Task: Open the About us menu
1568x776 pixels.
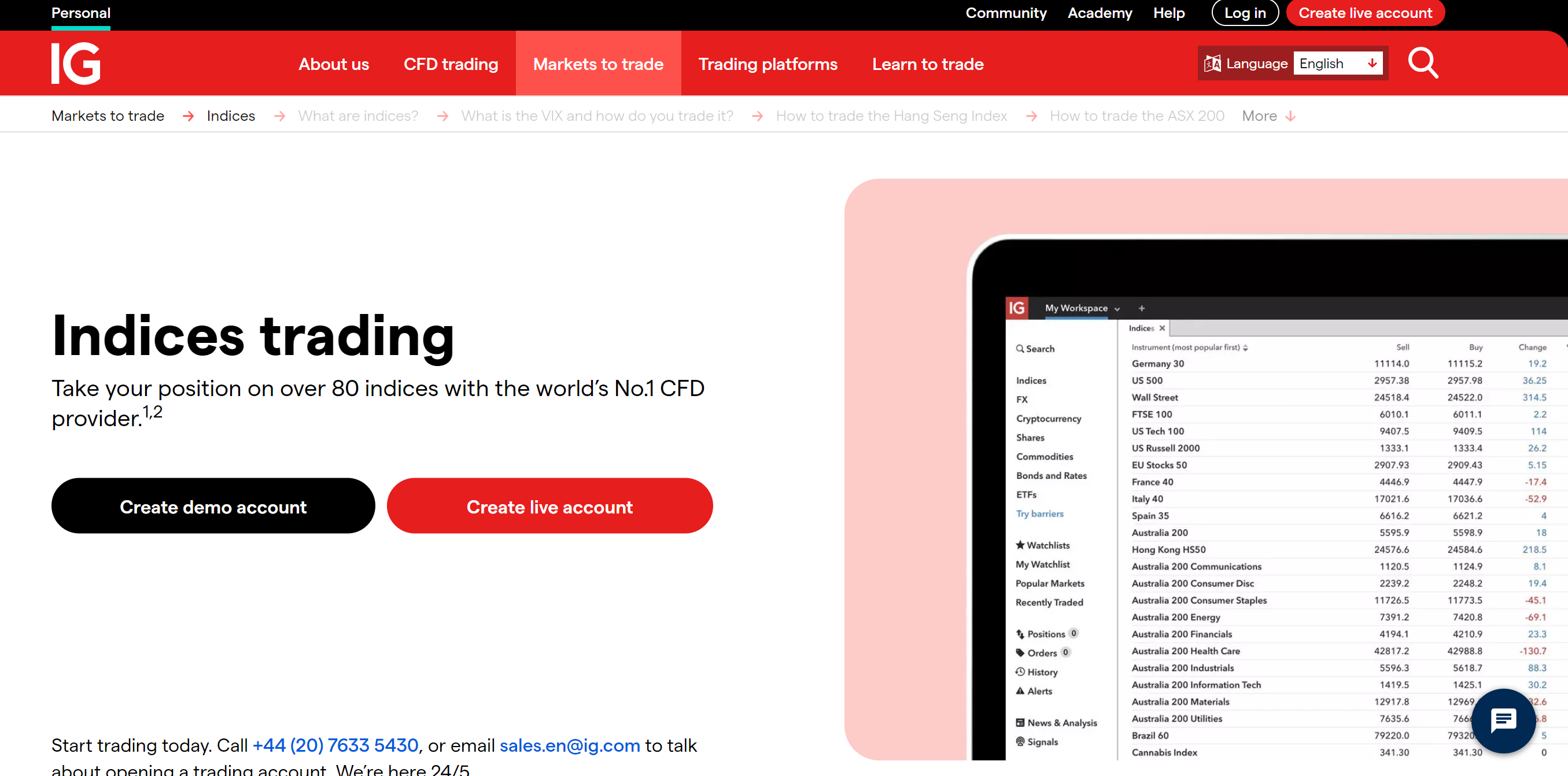Action: [334, 64]
